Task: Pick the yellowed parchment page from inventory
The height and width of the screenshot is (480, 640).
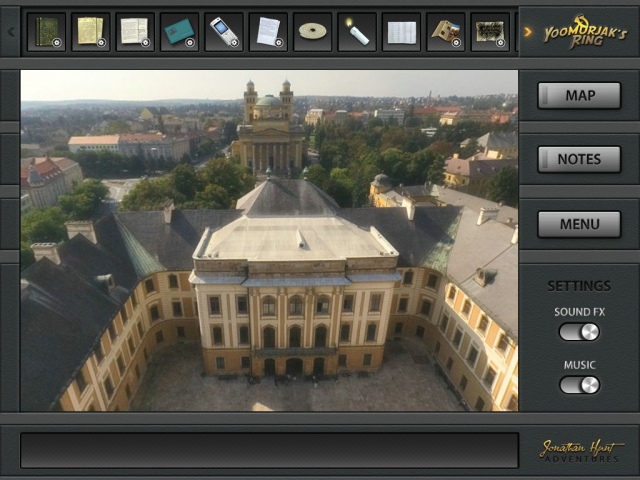Action: point(90,31)
